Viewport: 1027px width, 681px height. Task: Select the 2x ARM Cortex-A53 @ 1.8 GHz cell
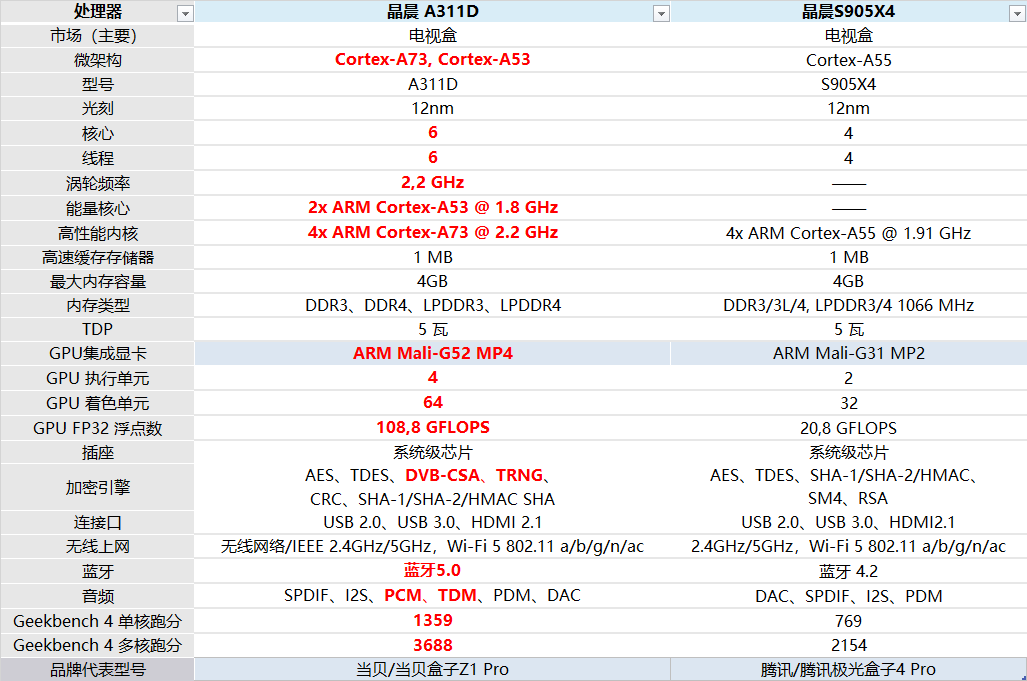[x=432, y=208]
